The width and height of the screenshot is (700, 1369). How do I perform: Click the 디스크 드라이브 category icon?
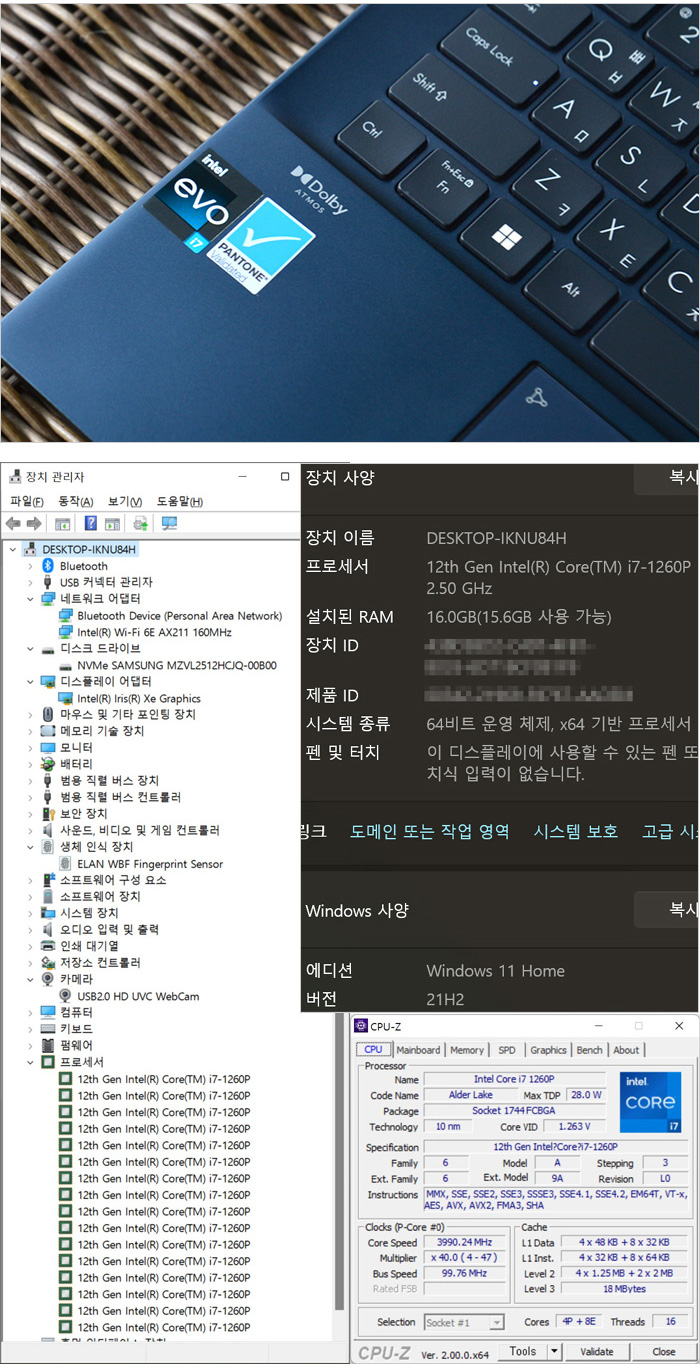(x=48, y=649)
